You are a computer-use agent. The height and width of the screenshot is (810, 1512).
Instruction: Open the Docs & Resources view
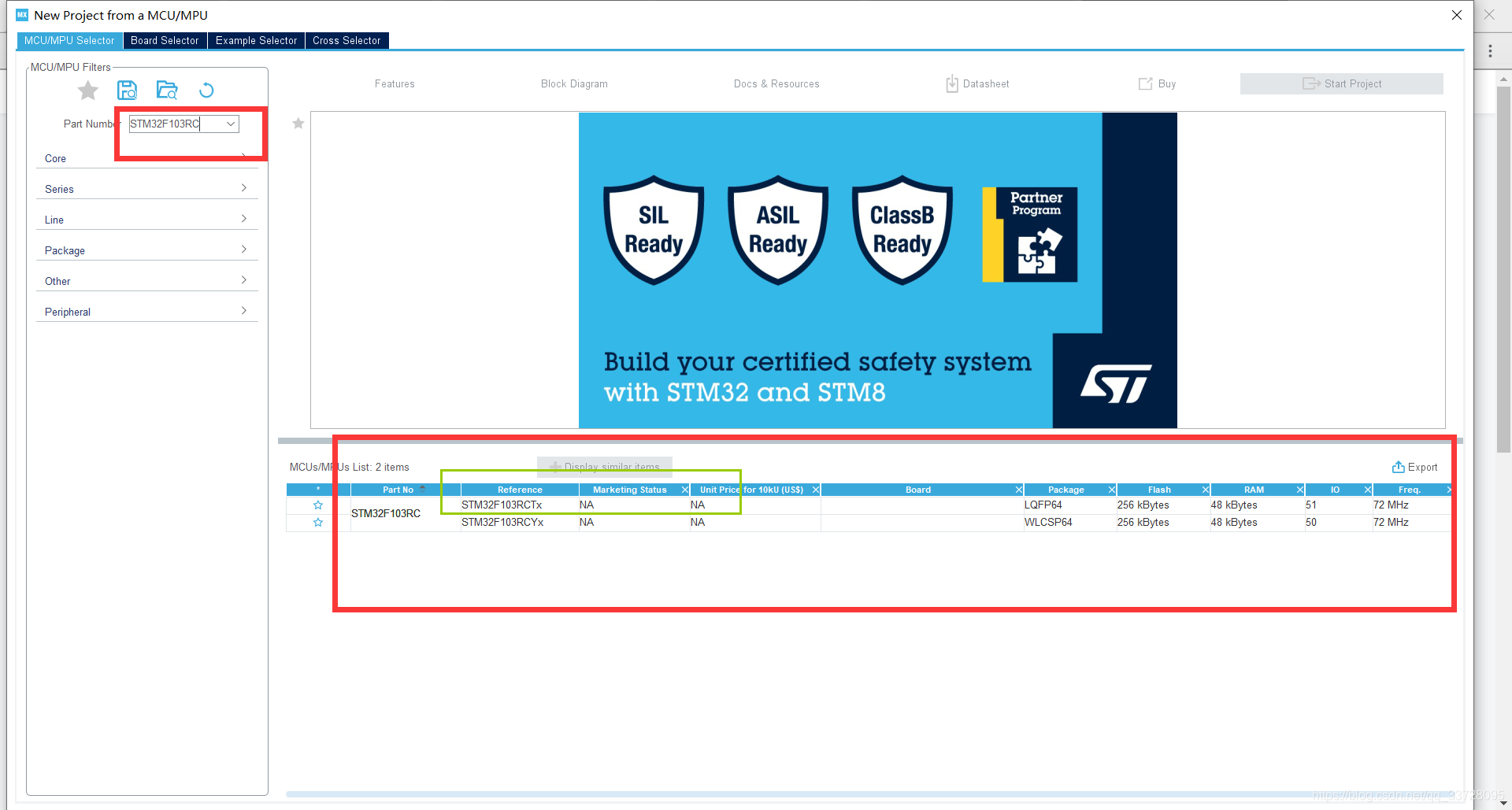[x=776, y=83]
